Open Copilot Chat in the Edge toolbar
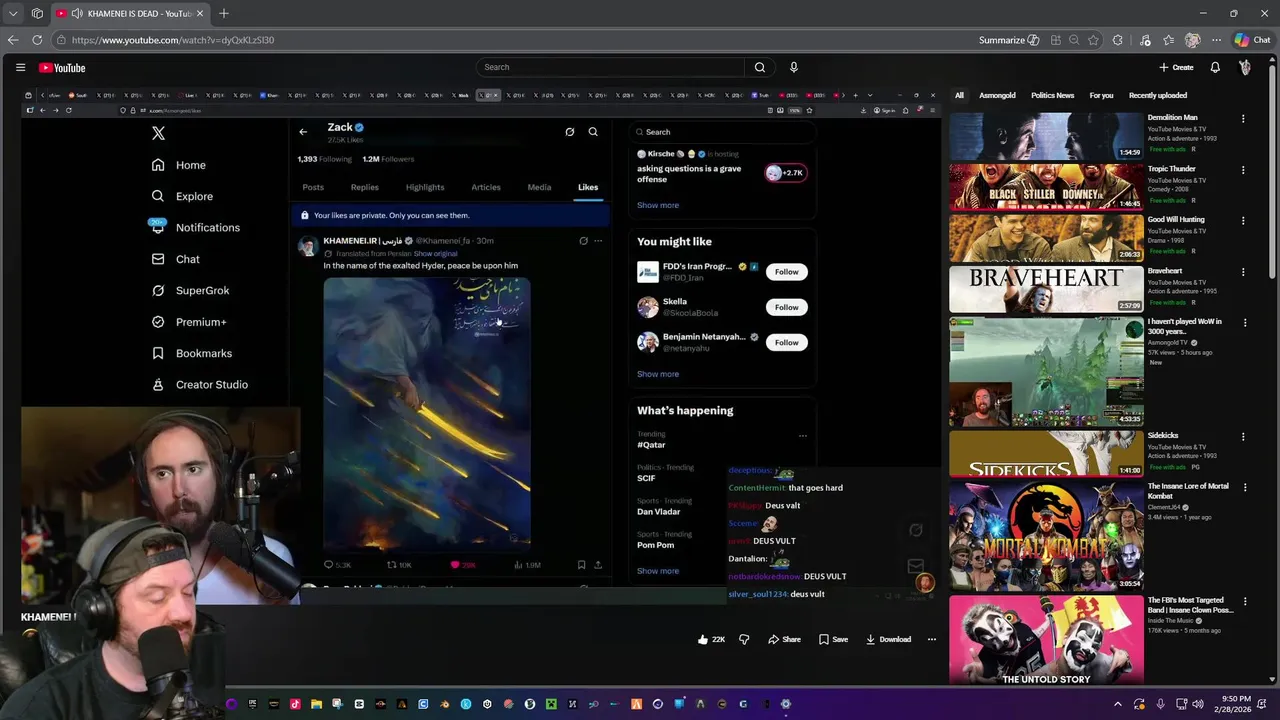The height and width of the screenshot is (720, 1280). 1252,40
